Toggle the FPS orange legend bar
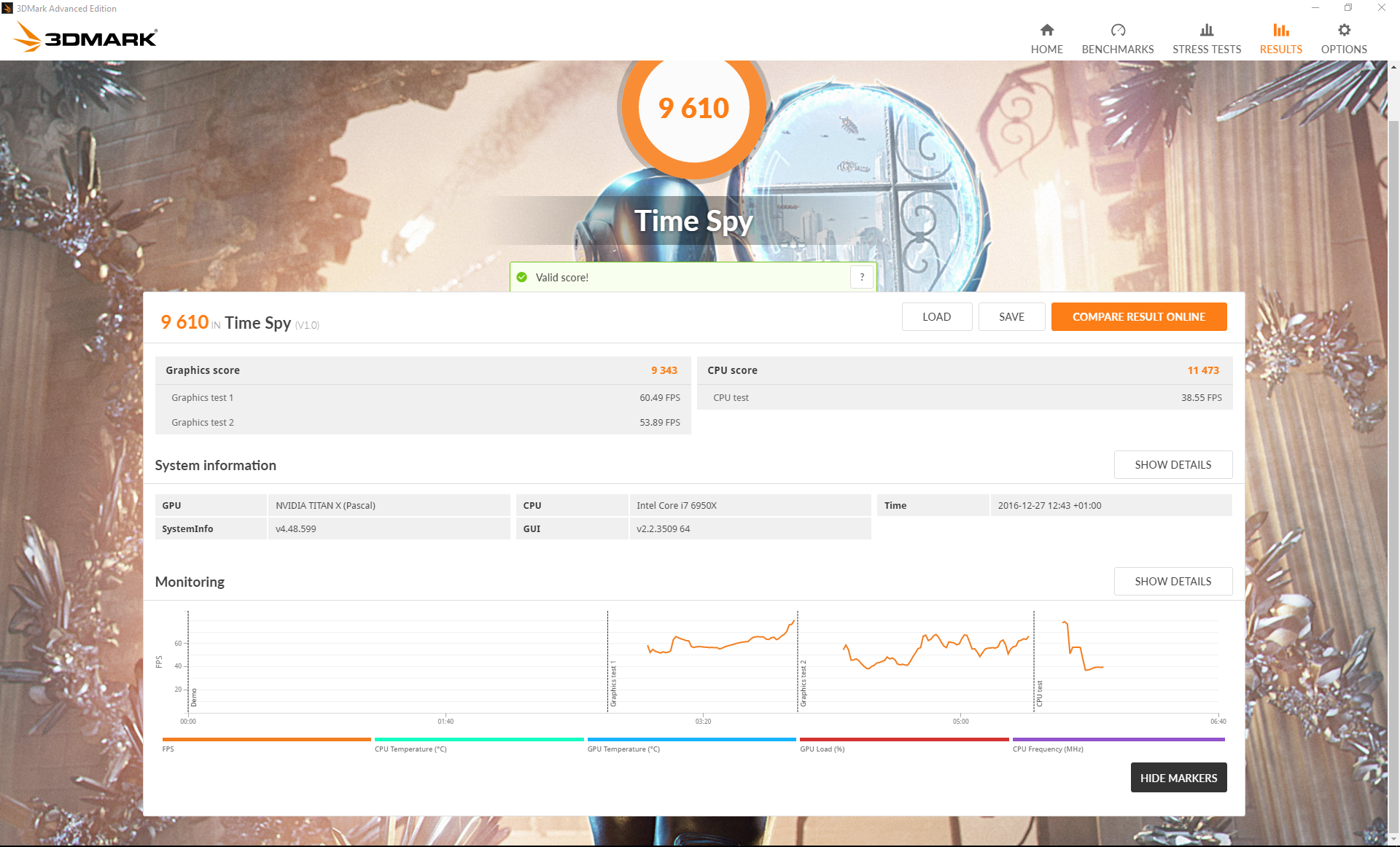This screenshot has height=847, width=1400. pos(266,739)
